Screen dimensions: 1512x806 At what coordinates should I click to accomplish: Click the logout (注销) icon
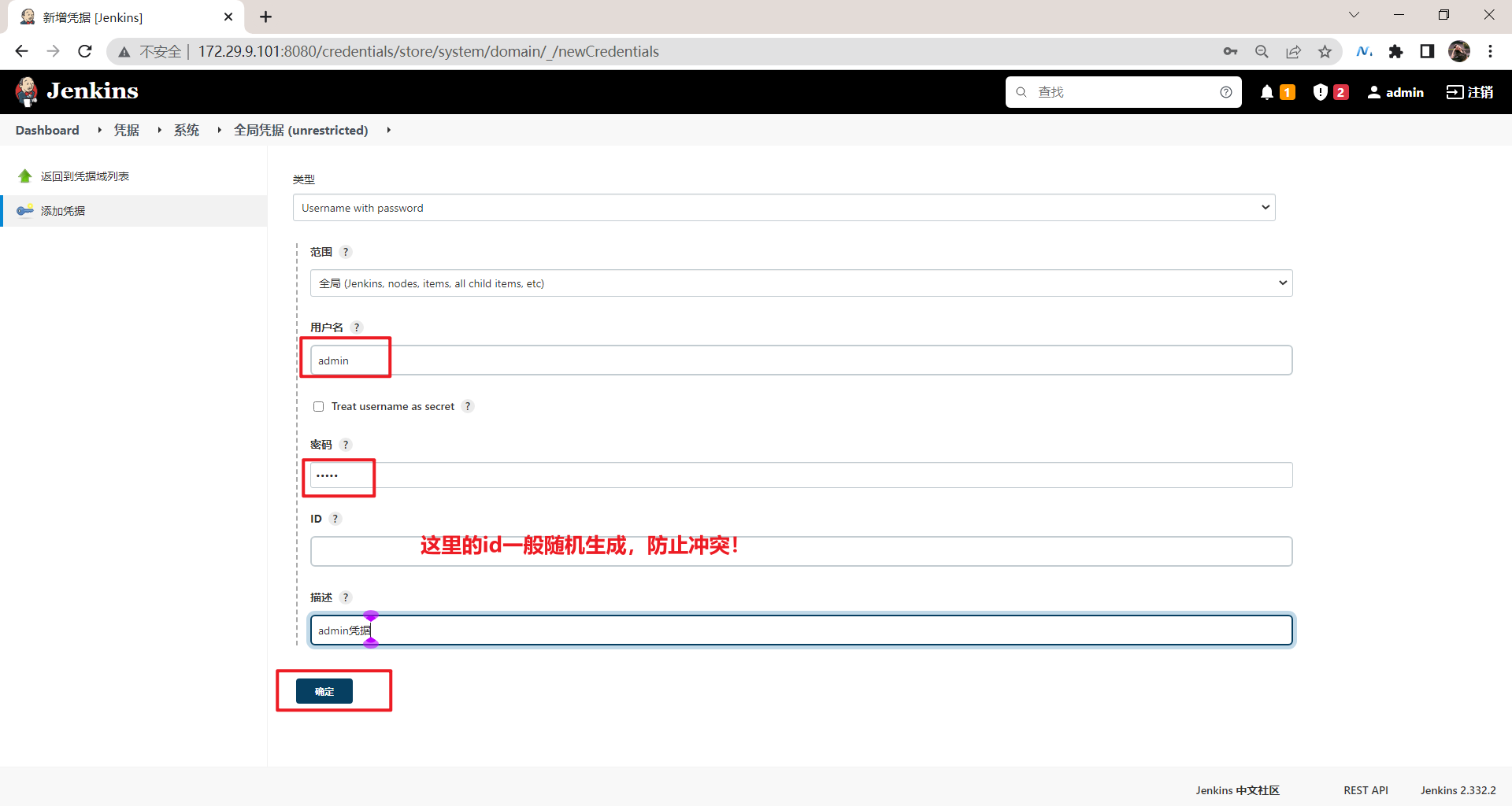click(x=1455, y=92)
